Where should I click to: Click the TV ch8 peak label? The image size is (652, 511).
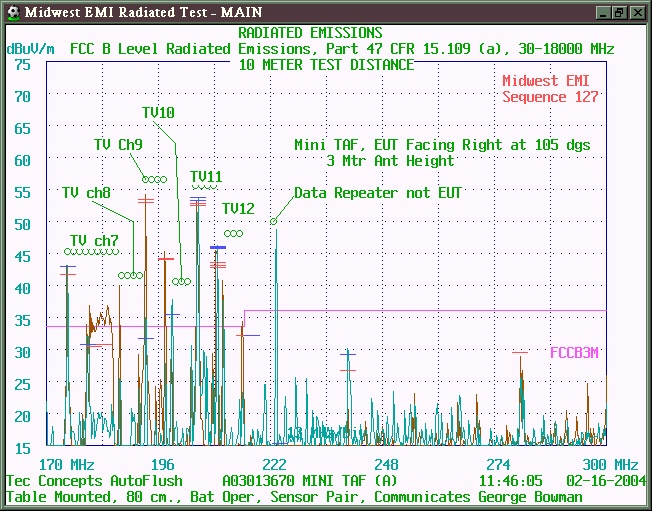coord(86,193)
